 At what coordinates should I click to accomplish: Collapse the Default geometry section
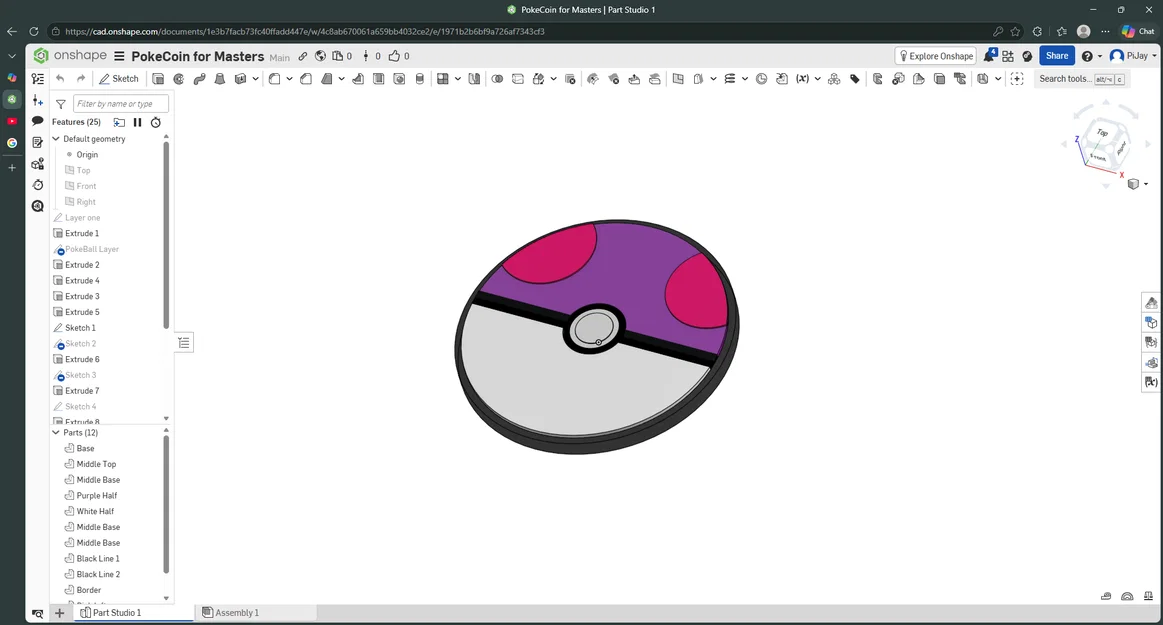pyautogui.click(x=56, y=139)
